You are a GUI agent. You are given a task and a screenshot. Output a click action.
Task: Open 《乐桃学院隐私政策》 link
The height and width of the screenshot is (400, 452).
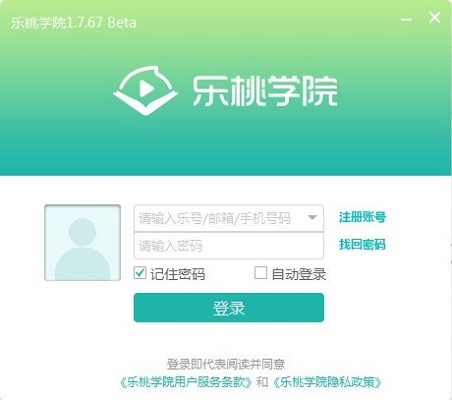[327, 382]
